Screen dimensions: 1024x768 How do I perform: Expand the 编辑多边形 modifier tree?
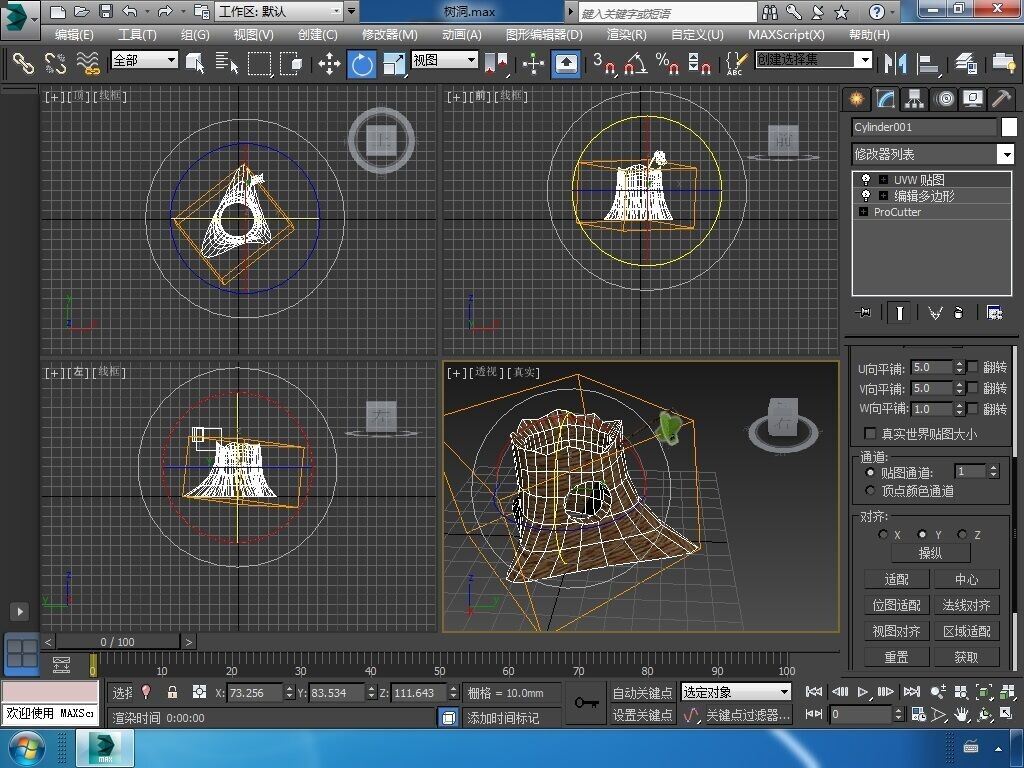883,196
